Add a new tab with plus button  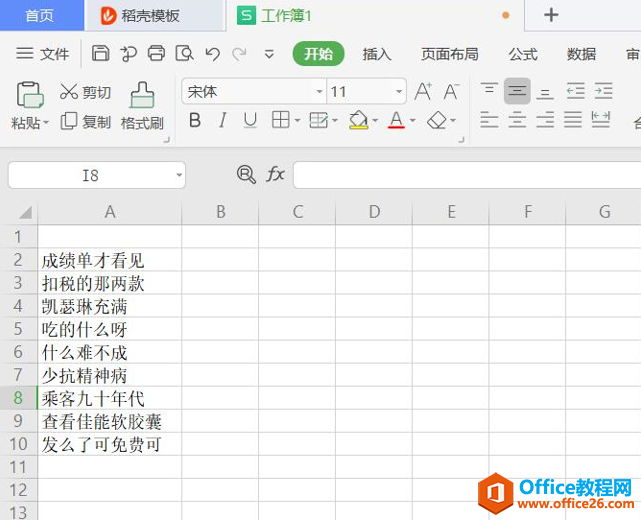coord(551,15)
